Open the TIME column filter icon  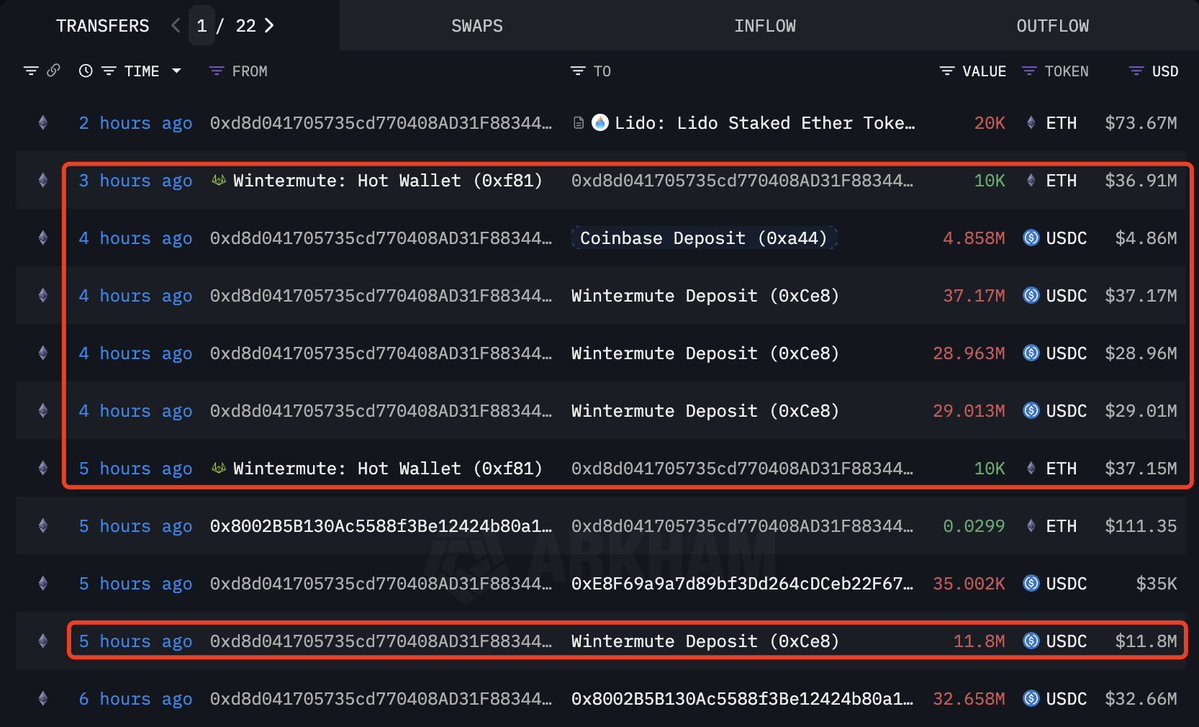click(109, 71)
